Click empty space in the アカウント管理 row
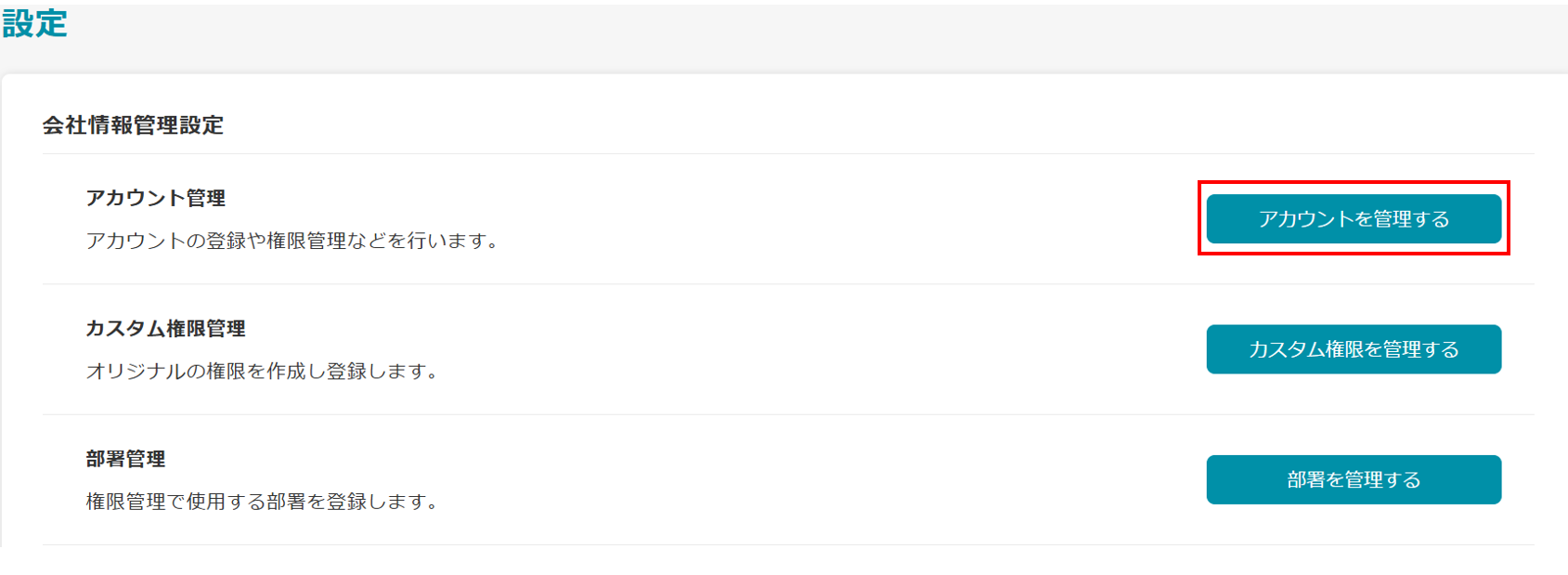 click(836, 219)
